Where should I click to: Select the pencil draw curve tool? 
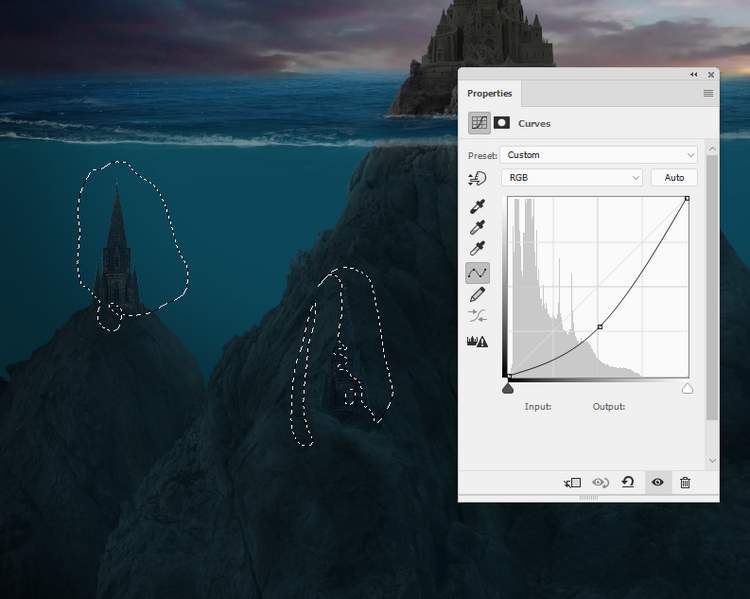478,294
